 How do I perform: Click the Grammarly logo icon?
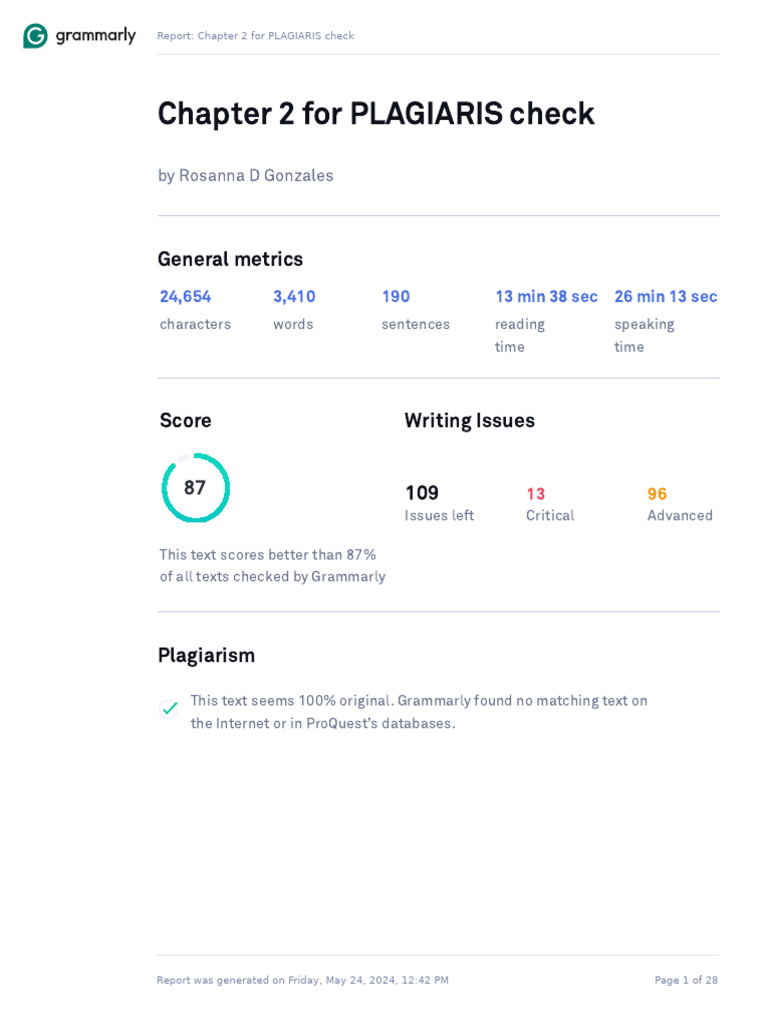[35, 36]
